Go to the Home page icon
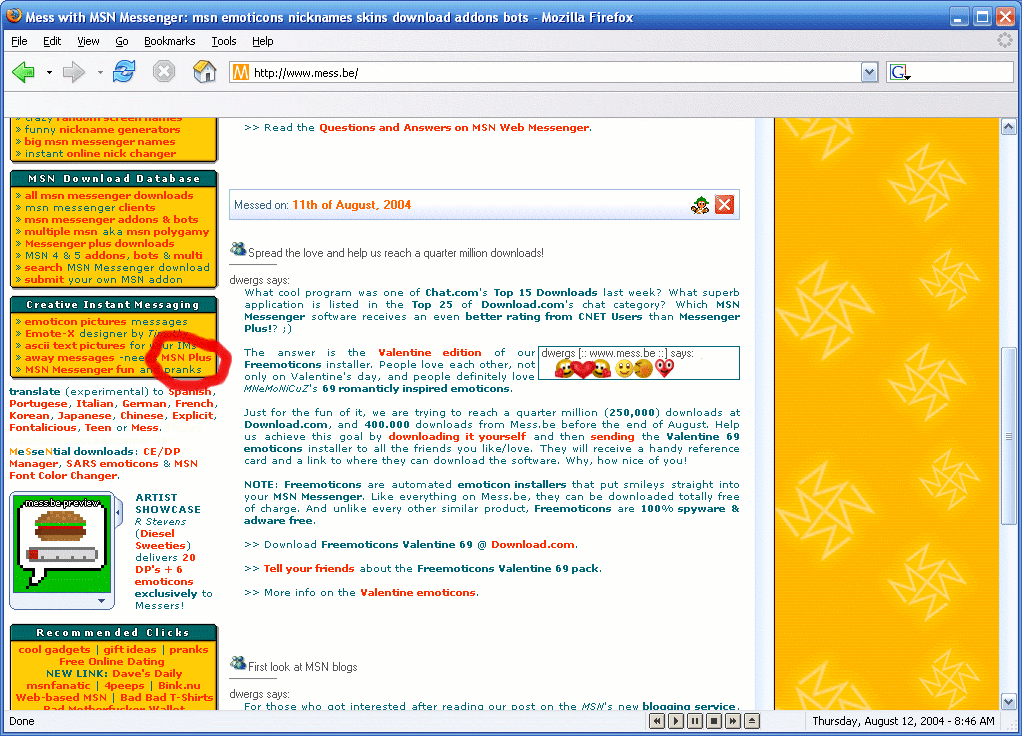The width and height of the screenshot is (1022, 736). (x=204, y=72)
